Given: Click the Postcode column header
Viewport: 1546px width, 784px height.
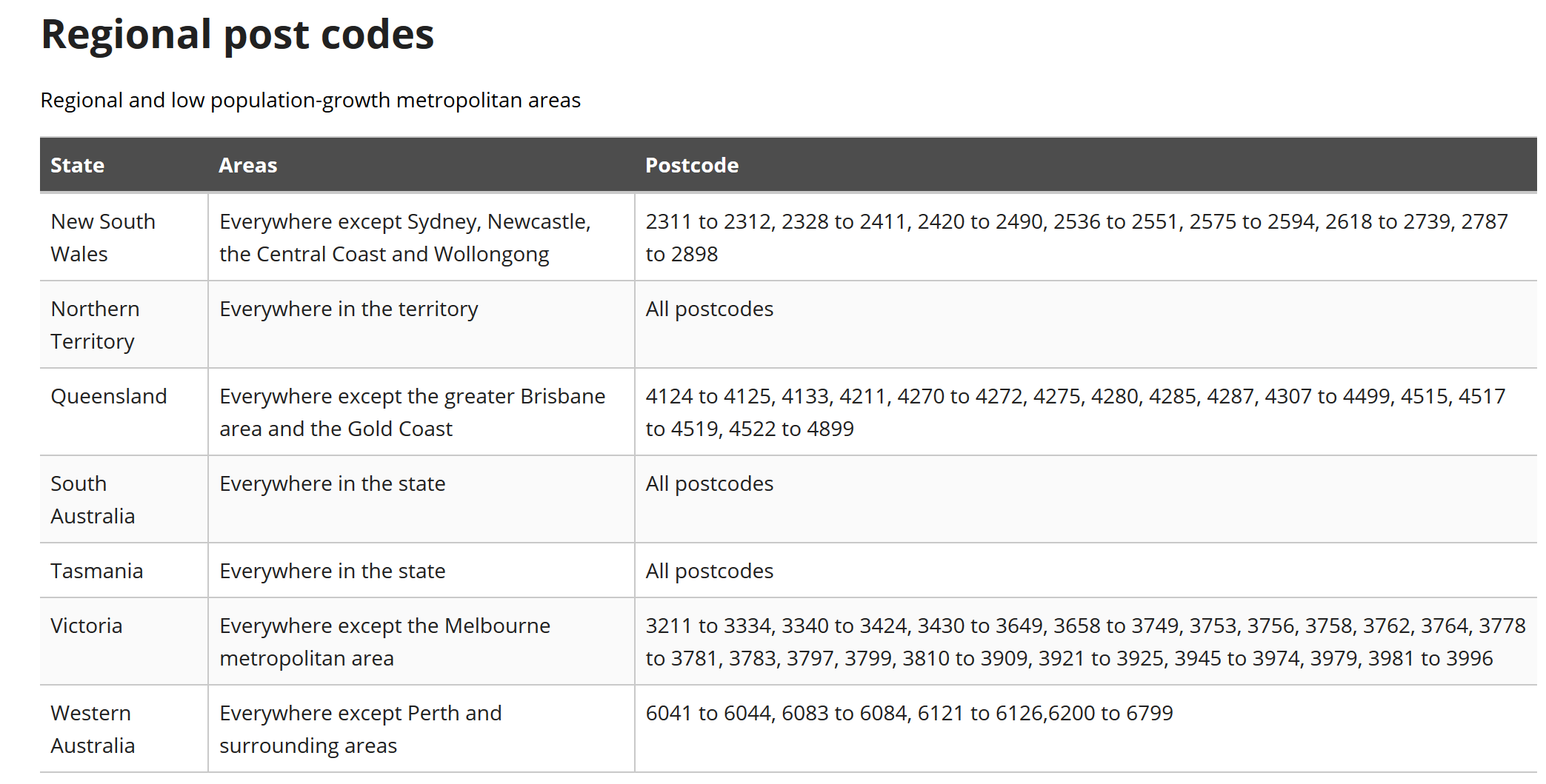Looking at the screenshot, I should coord(1086,165).
